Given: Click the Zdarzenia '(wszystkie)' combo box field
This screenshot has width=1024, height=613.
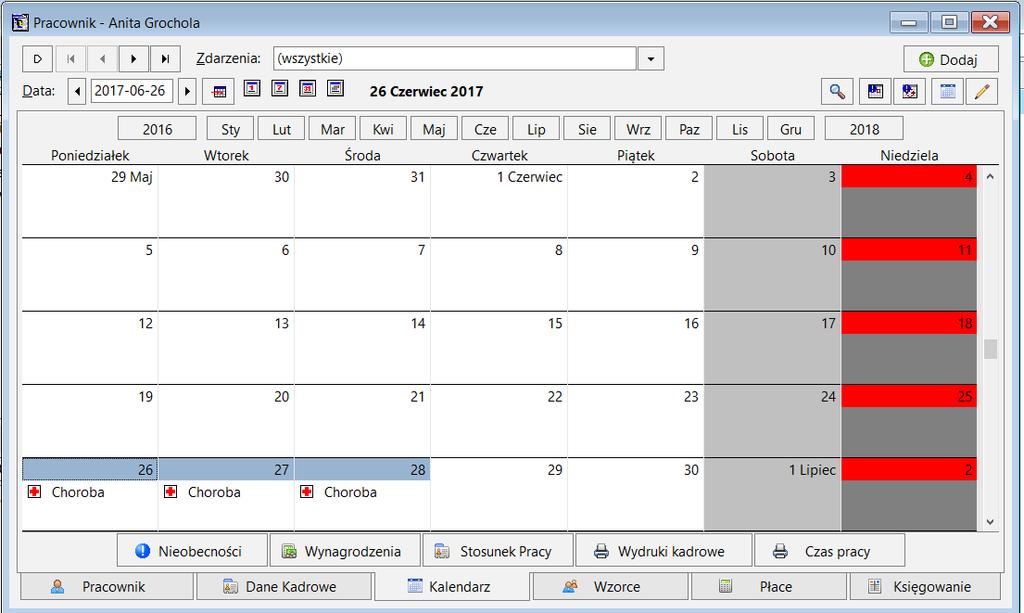Looking at the screenshot, I should (x=455, y=59).
